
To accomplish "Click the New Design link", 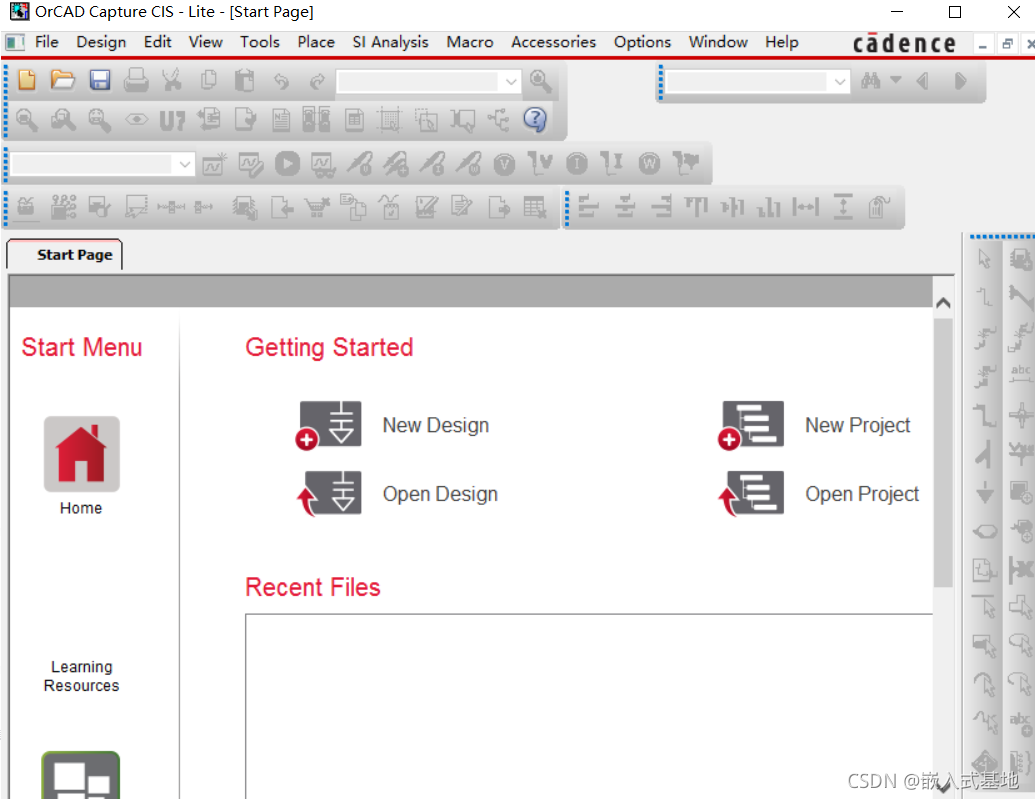I will 436,425.
